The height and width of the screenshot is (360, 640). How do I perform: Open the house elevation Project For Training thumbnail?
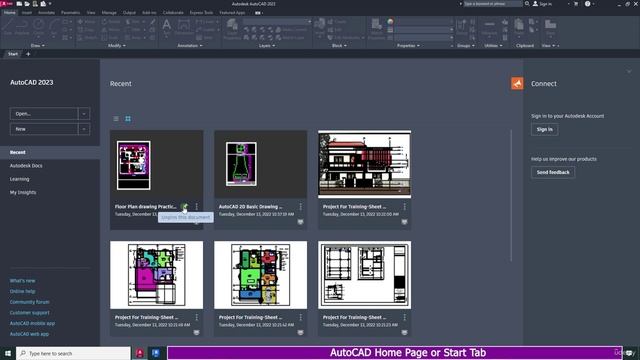point(364,164)
